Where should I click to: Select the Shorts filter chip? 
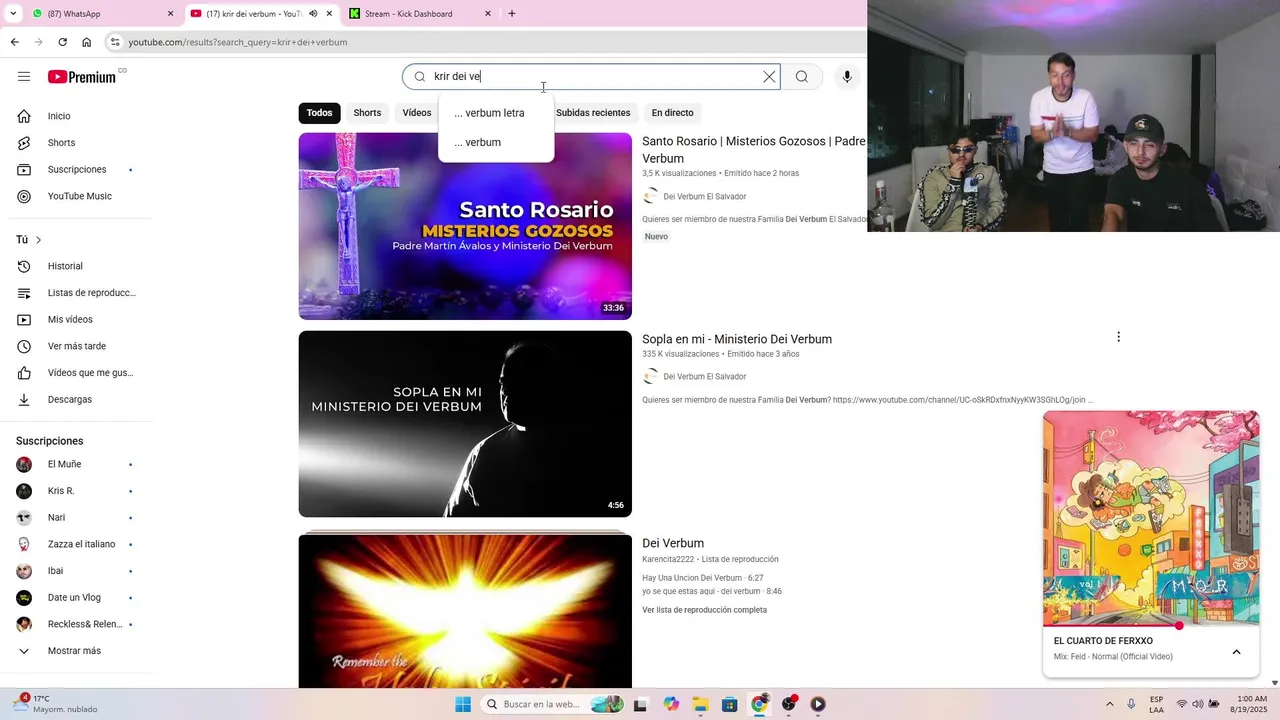367,113
